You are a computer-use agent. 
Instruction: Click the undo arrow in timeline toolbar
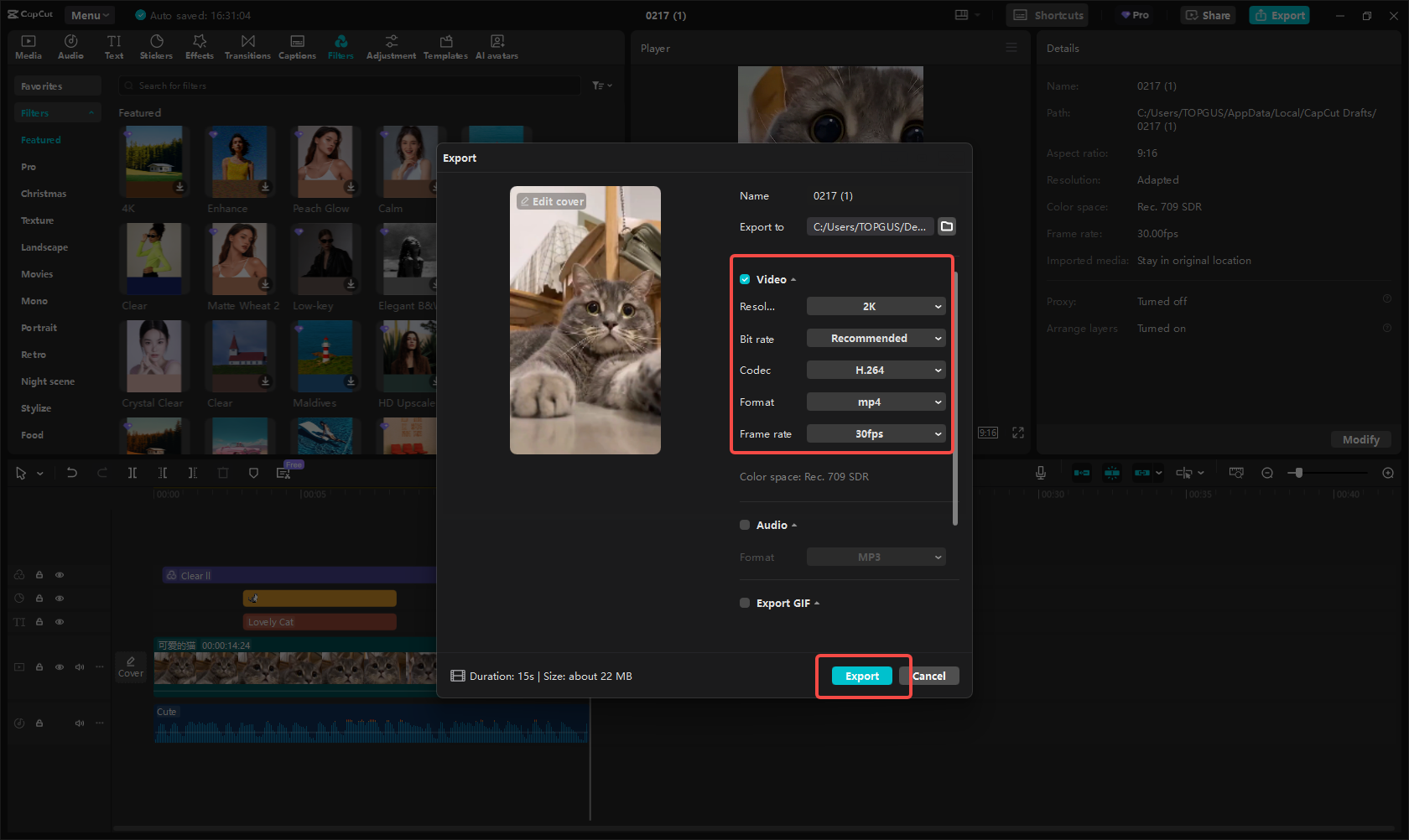click(x=72, y=473)
